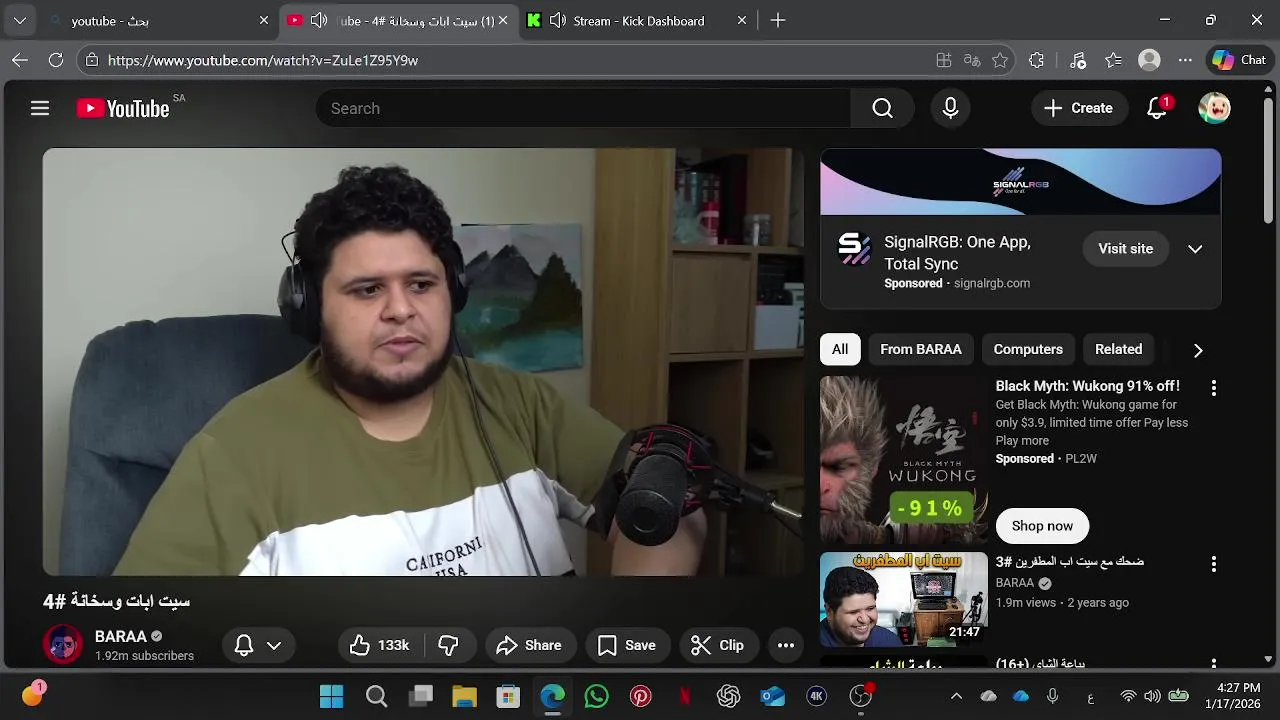
Task: Open the Edge profile icon
Action: (x=1149, y=60)
